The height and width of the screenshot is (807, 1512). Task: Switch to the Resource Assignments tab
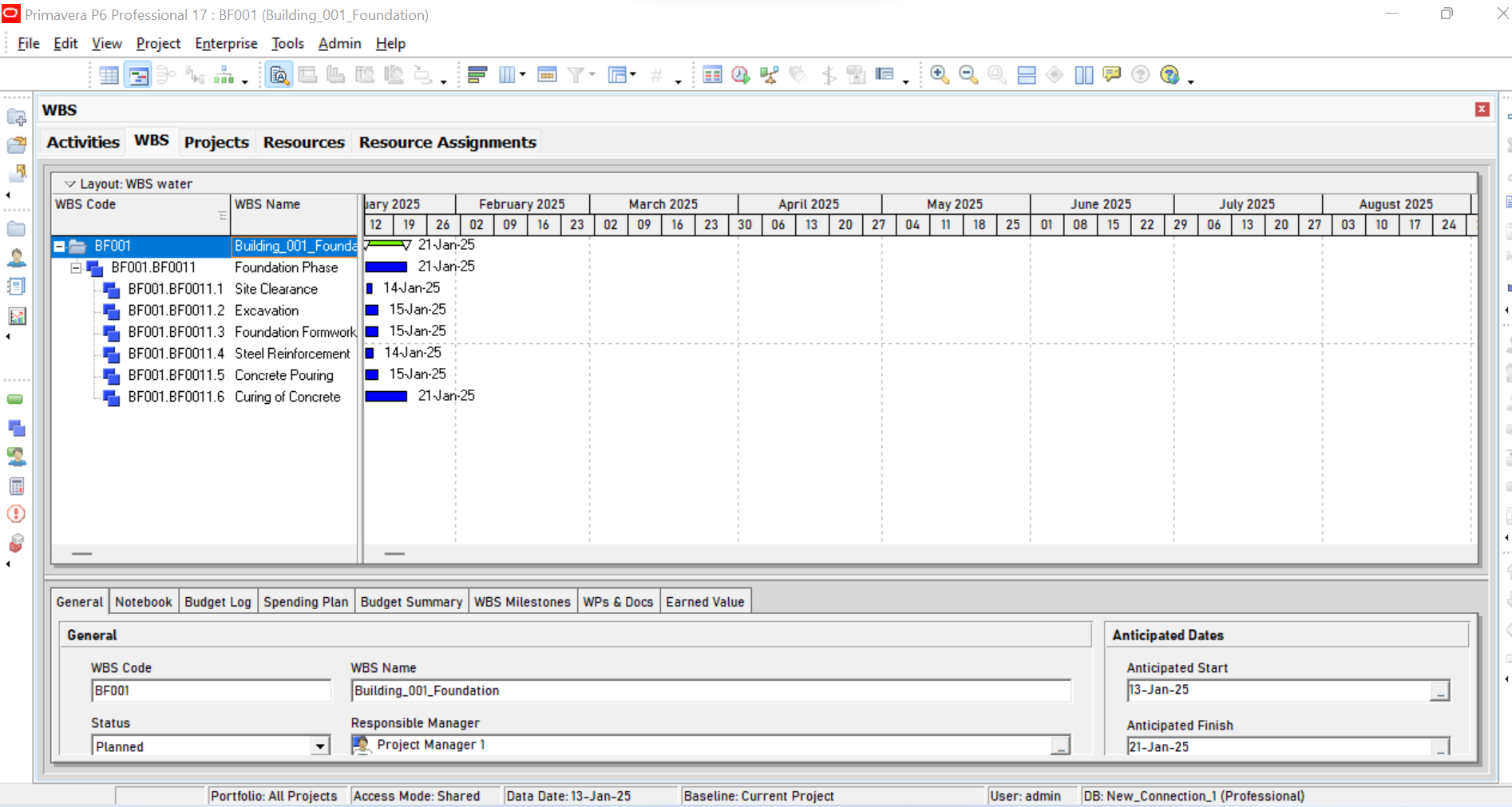[448, 142]
